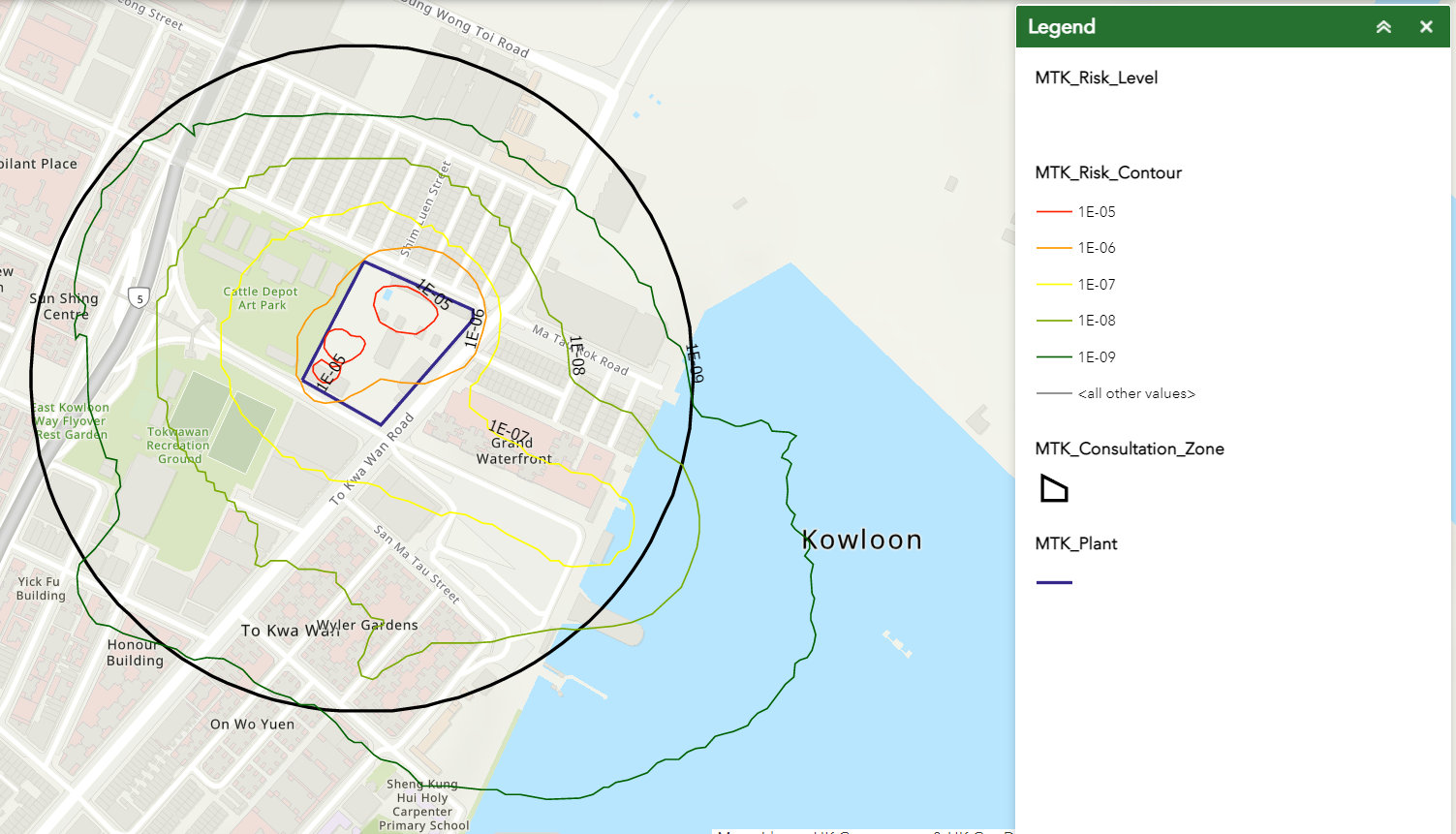The height and width of the screenshot is (834, 1456).
Task: Select the dark green 1E-09 legend line
Action: [x=1054, y=357]
